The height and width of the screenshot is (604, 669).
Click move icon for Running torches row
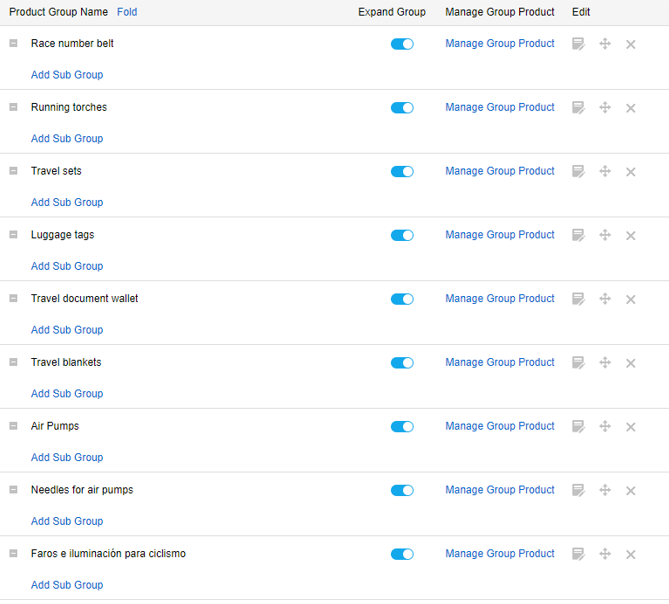605,108
